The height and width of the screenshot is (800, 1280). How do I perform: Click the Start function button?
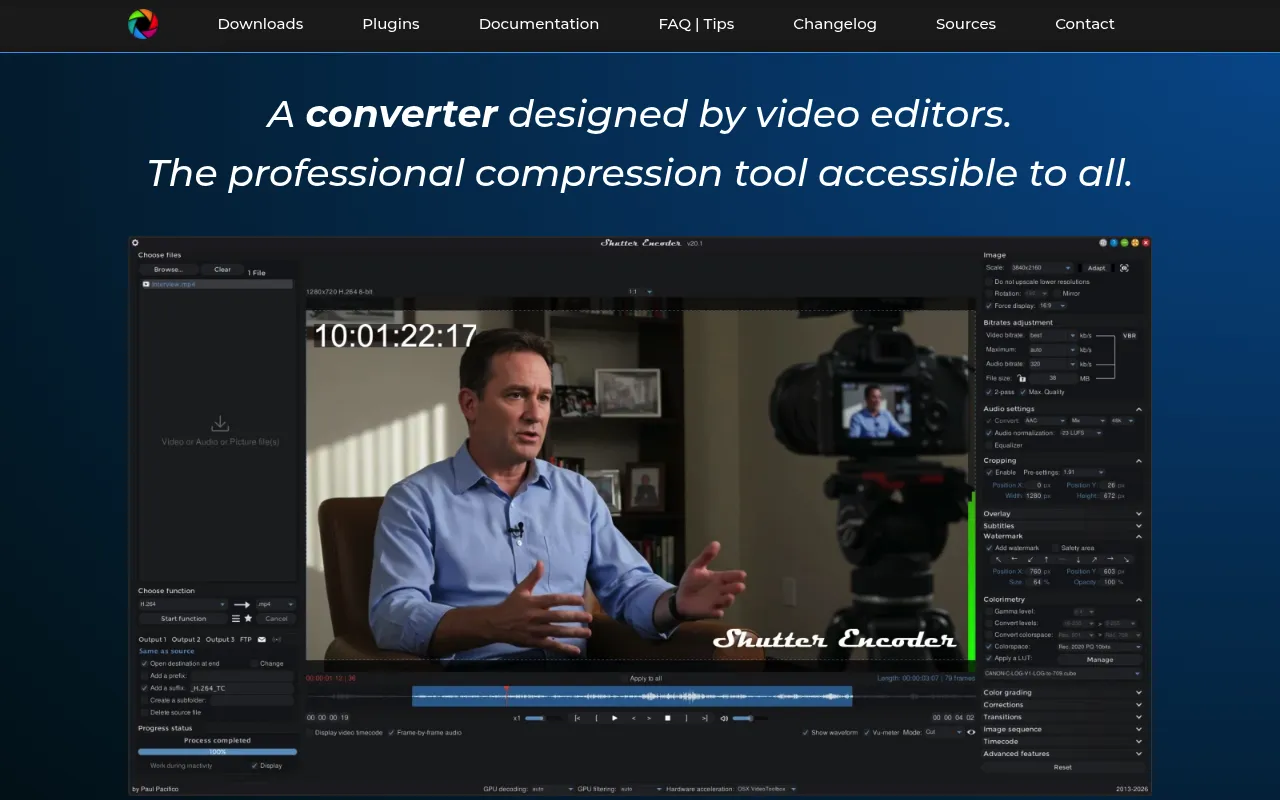tap(184, 618)
